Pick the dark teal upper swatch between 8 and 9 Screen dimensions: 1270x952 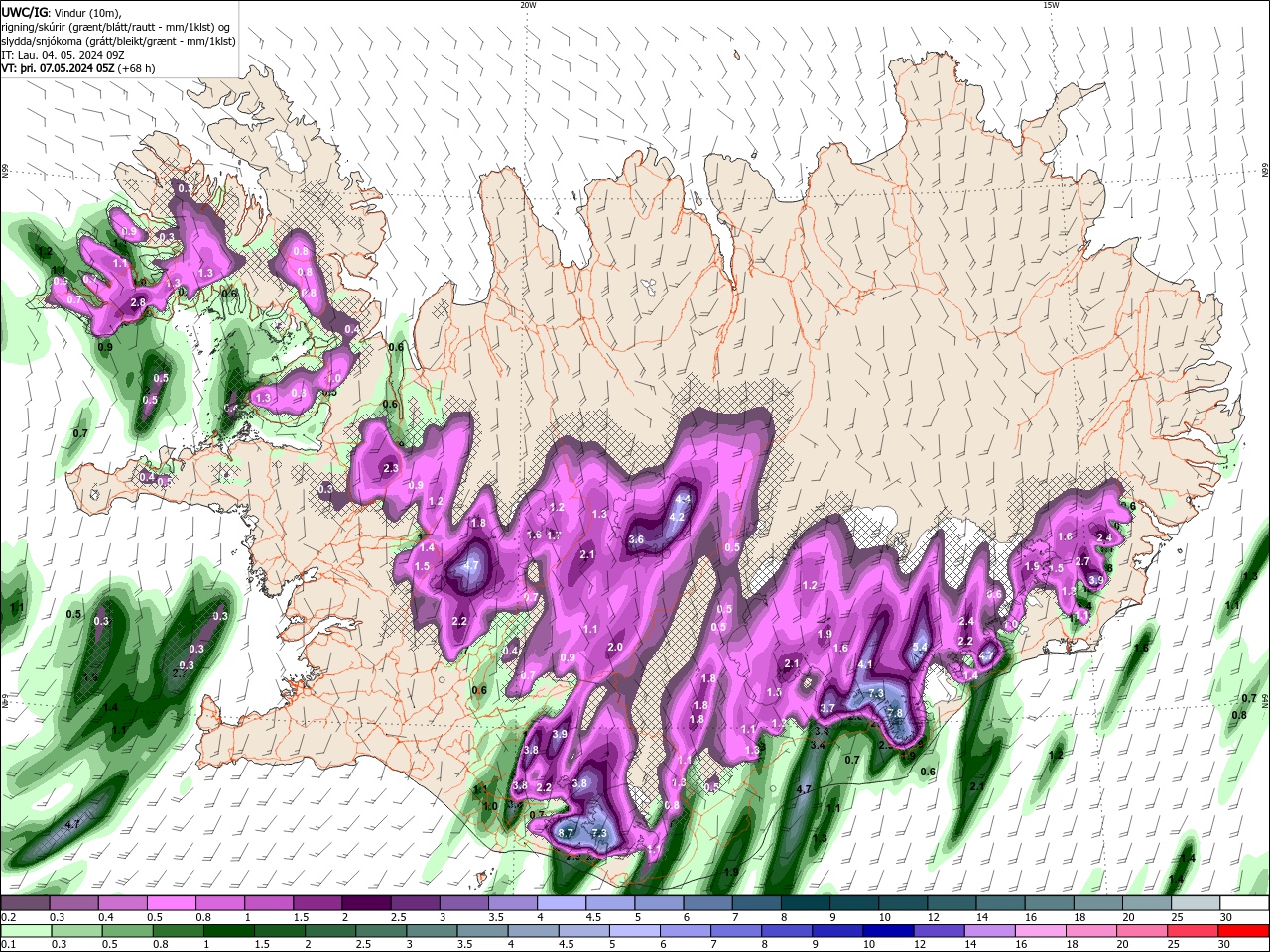pos(805,903)
